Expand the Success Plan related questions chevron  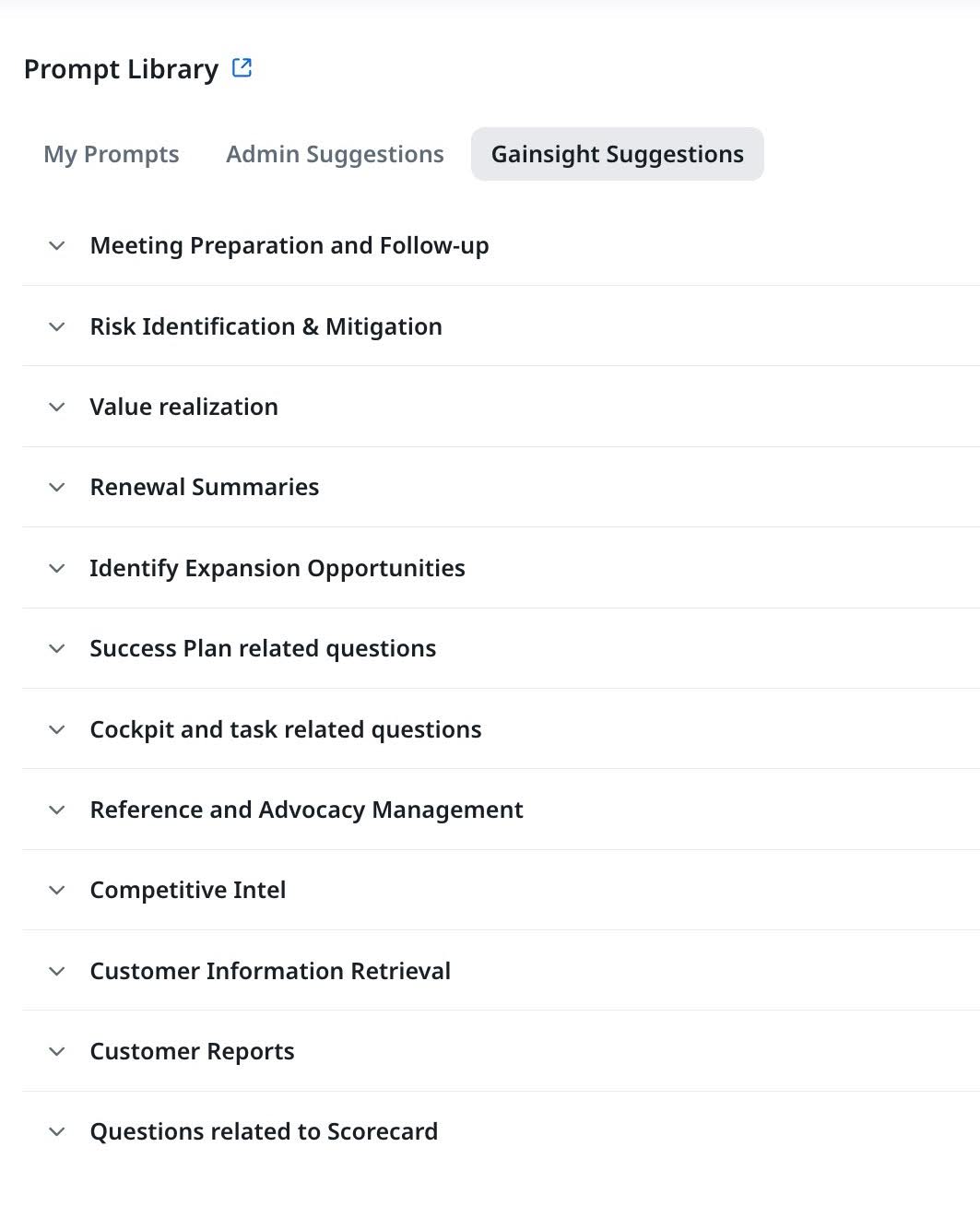56,649
